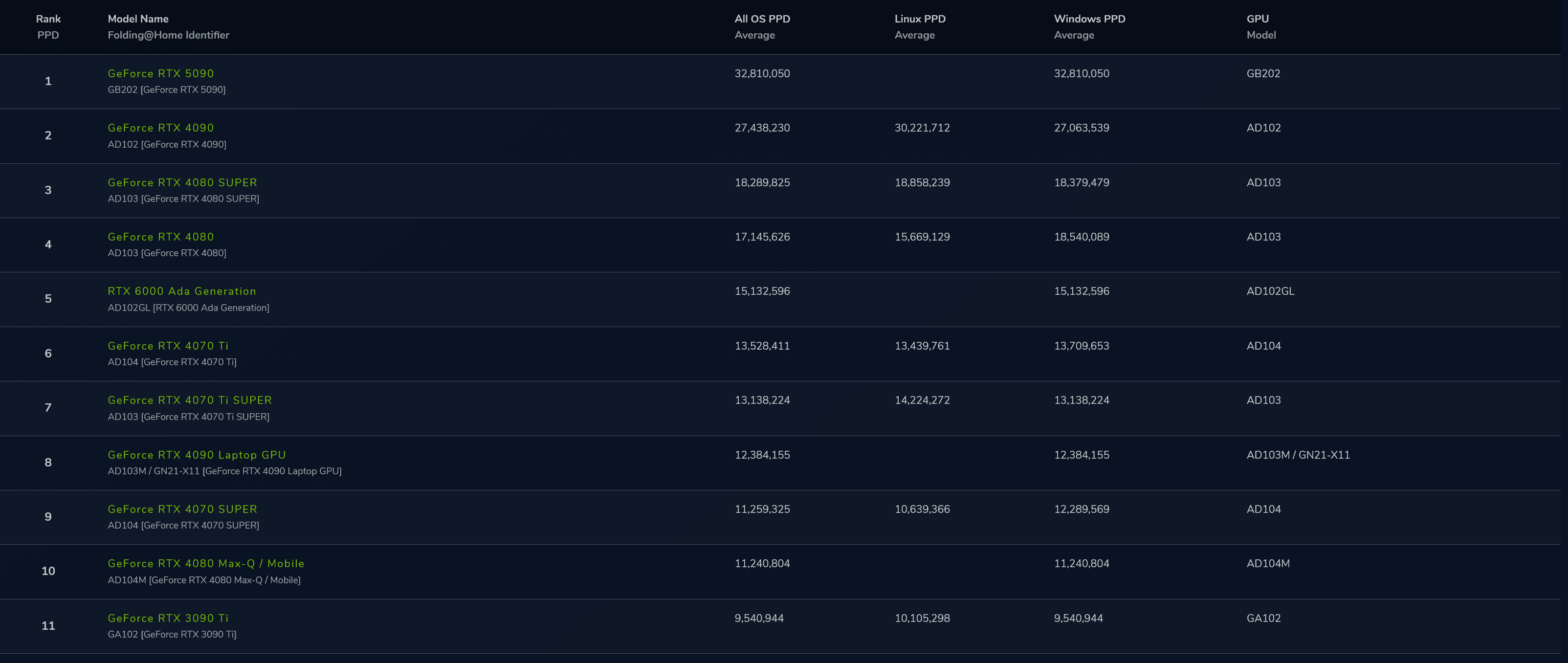Select identifier GA102 [GeForce RTX 3090 Ti]

(172, 634)
